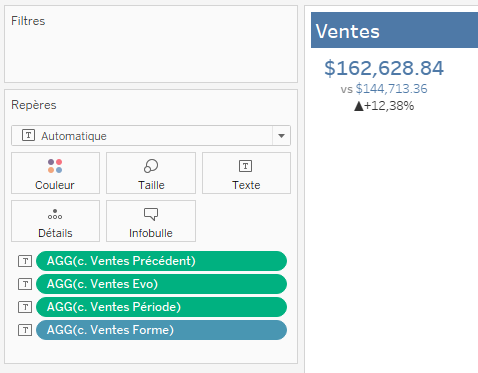Open the Texte marks card
478x373 pixels.
(x=246, y=173)
